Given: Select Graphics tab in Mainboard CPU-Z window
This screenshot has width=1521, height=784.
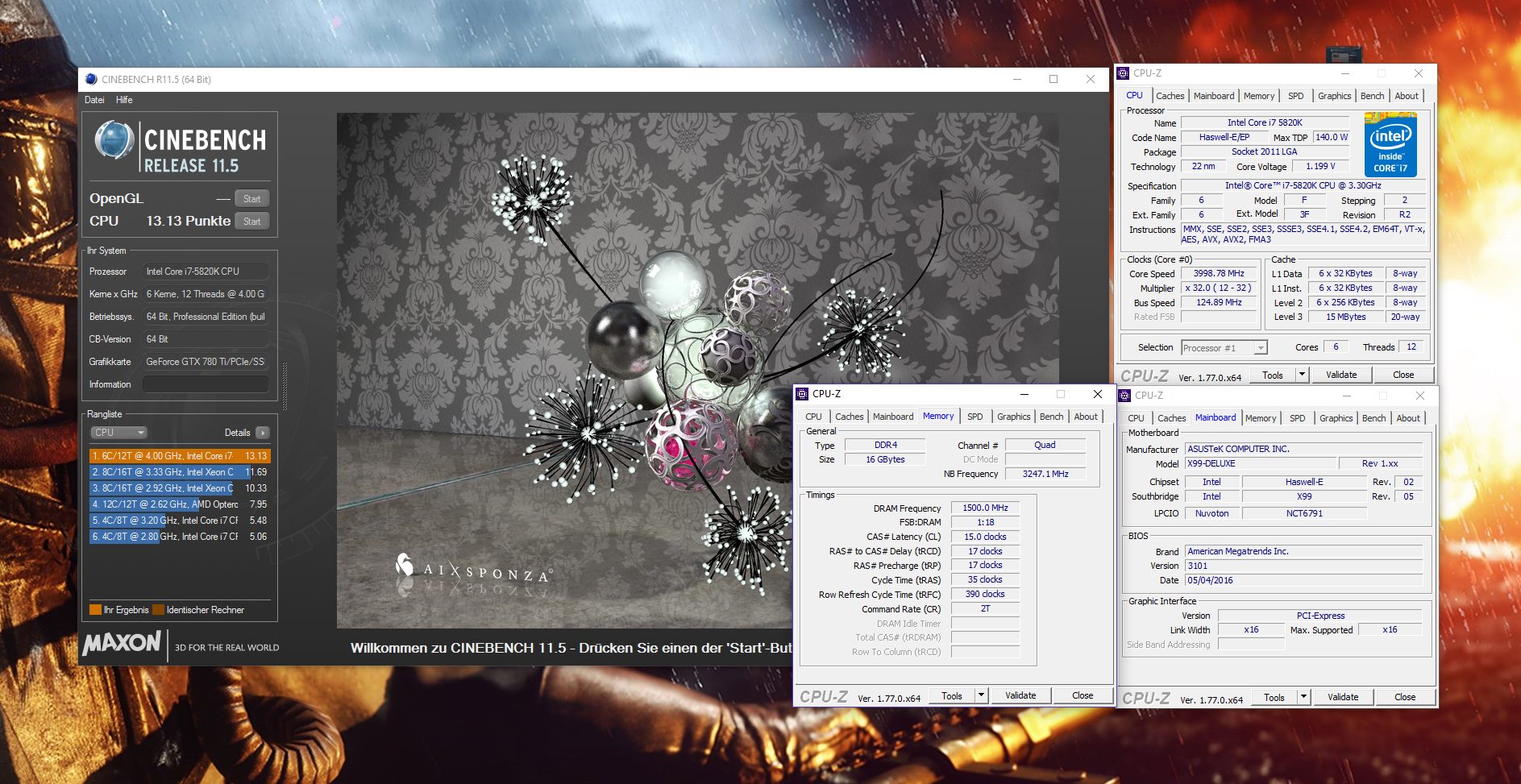Looking at the screenshot, I should click(1336, 418).
